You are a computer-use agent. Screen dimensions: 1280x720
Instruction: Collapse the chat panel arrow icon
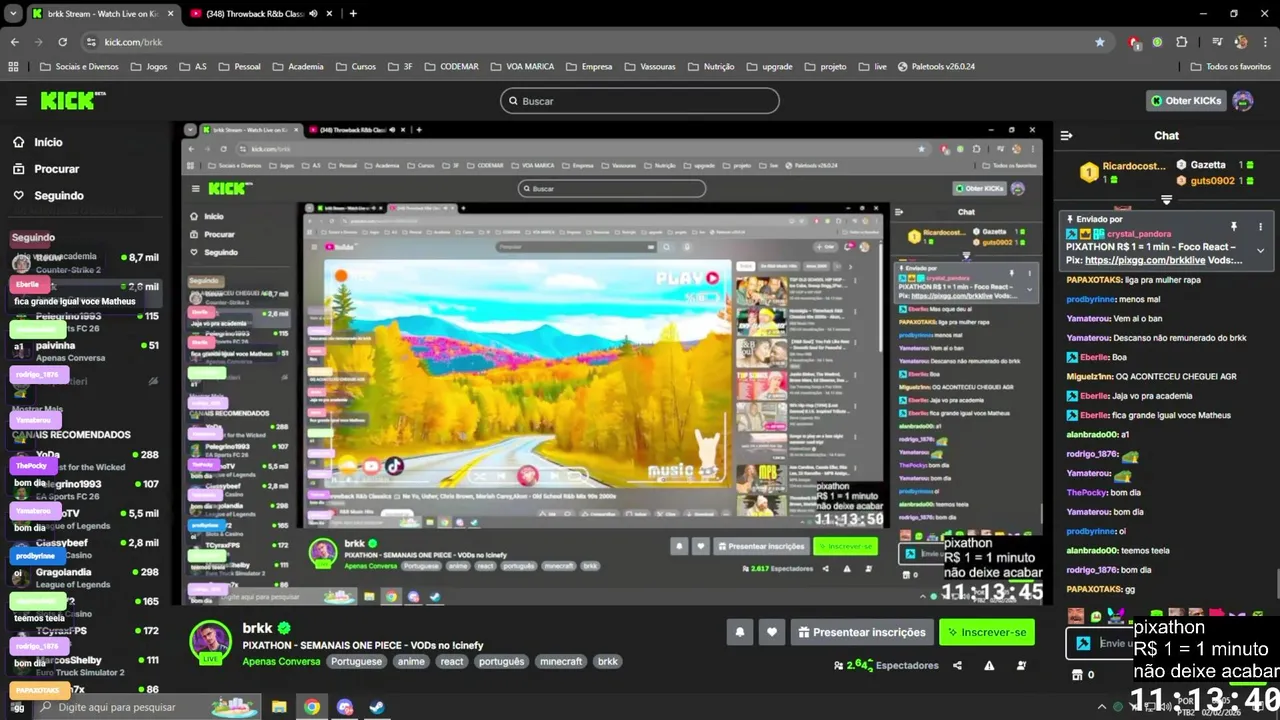pyautogui.click(x=1066, y=136)
